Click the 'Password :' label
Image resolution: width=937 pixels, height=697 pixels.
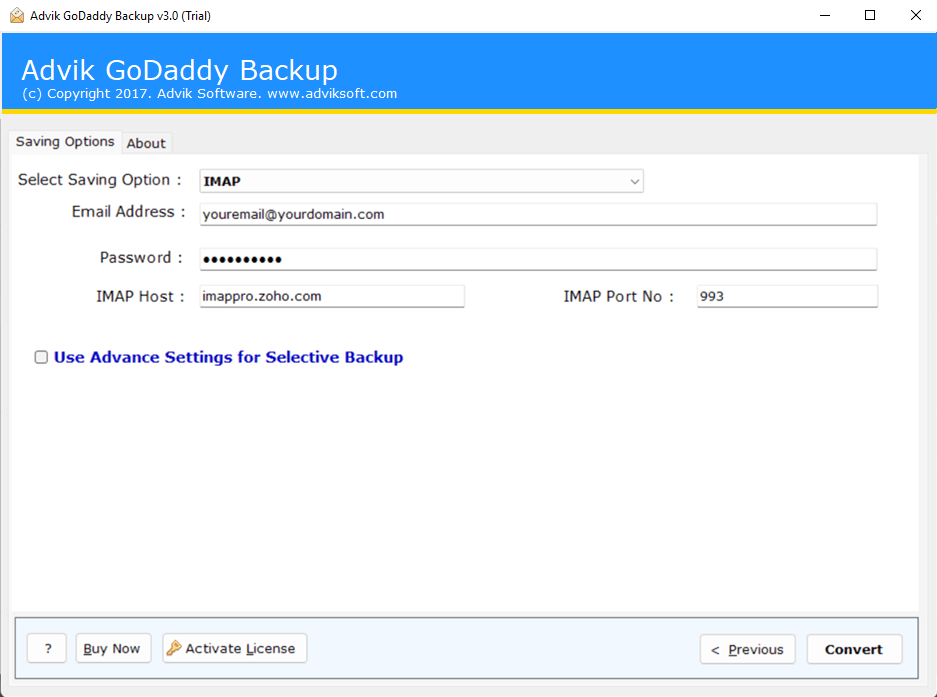tap(141, 258)
